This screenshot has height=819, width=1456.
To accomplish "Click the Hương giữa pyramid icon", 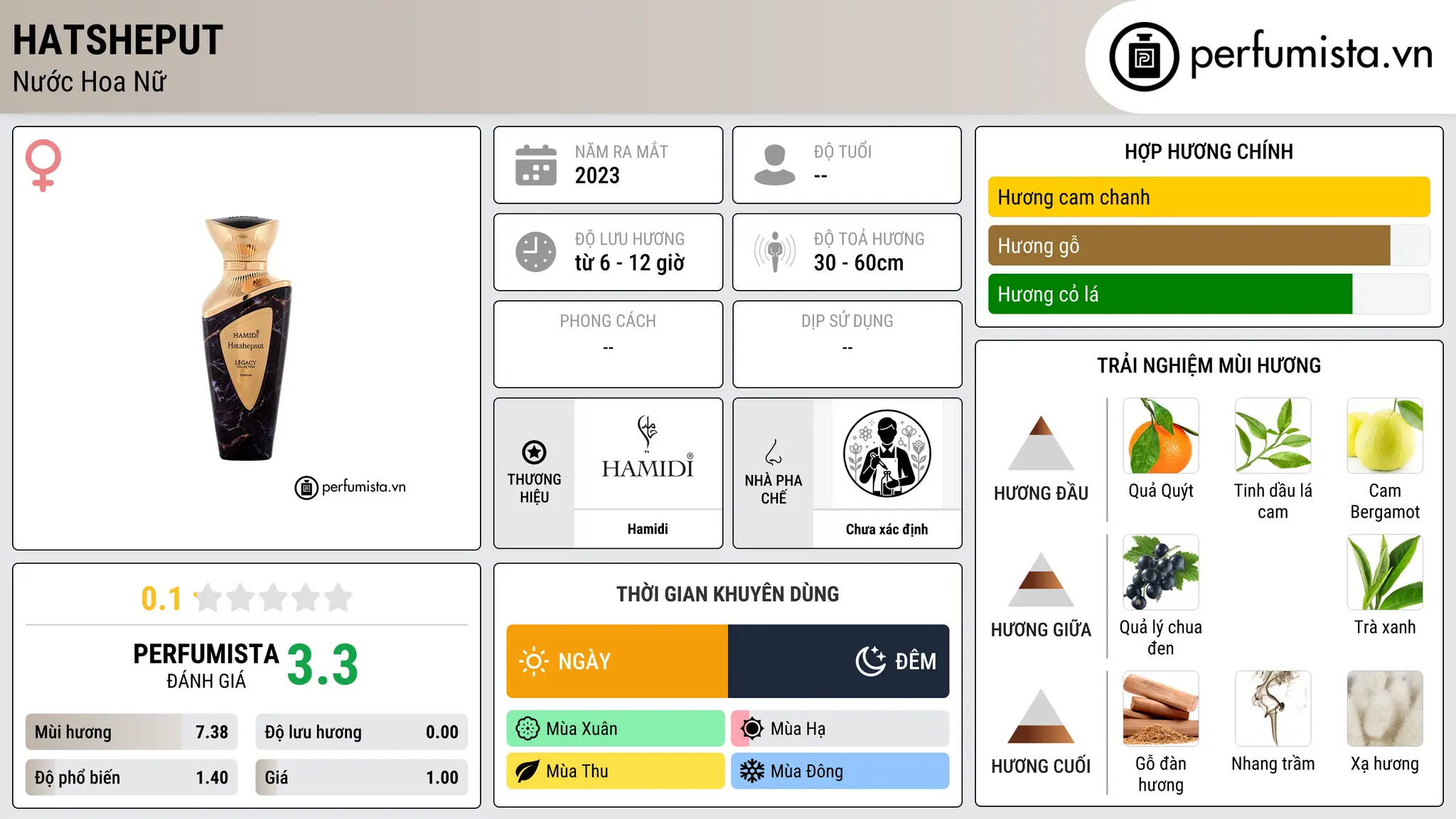I will [1041, 579].
